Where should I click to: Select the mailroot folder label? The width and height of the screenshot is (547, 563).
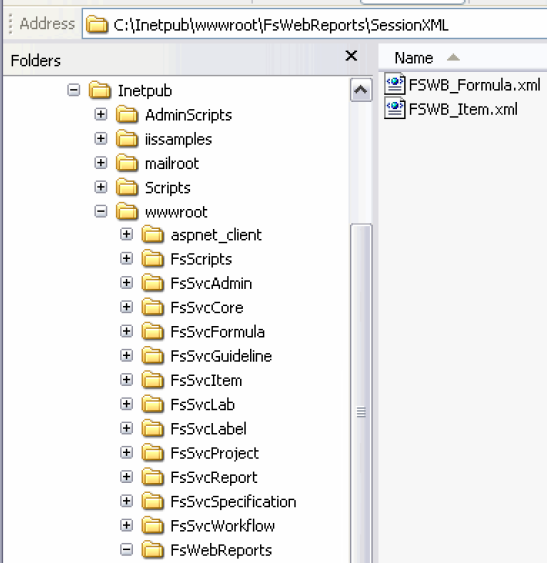coord(172,164)
